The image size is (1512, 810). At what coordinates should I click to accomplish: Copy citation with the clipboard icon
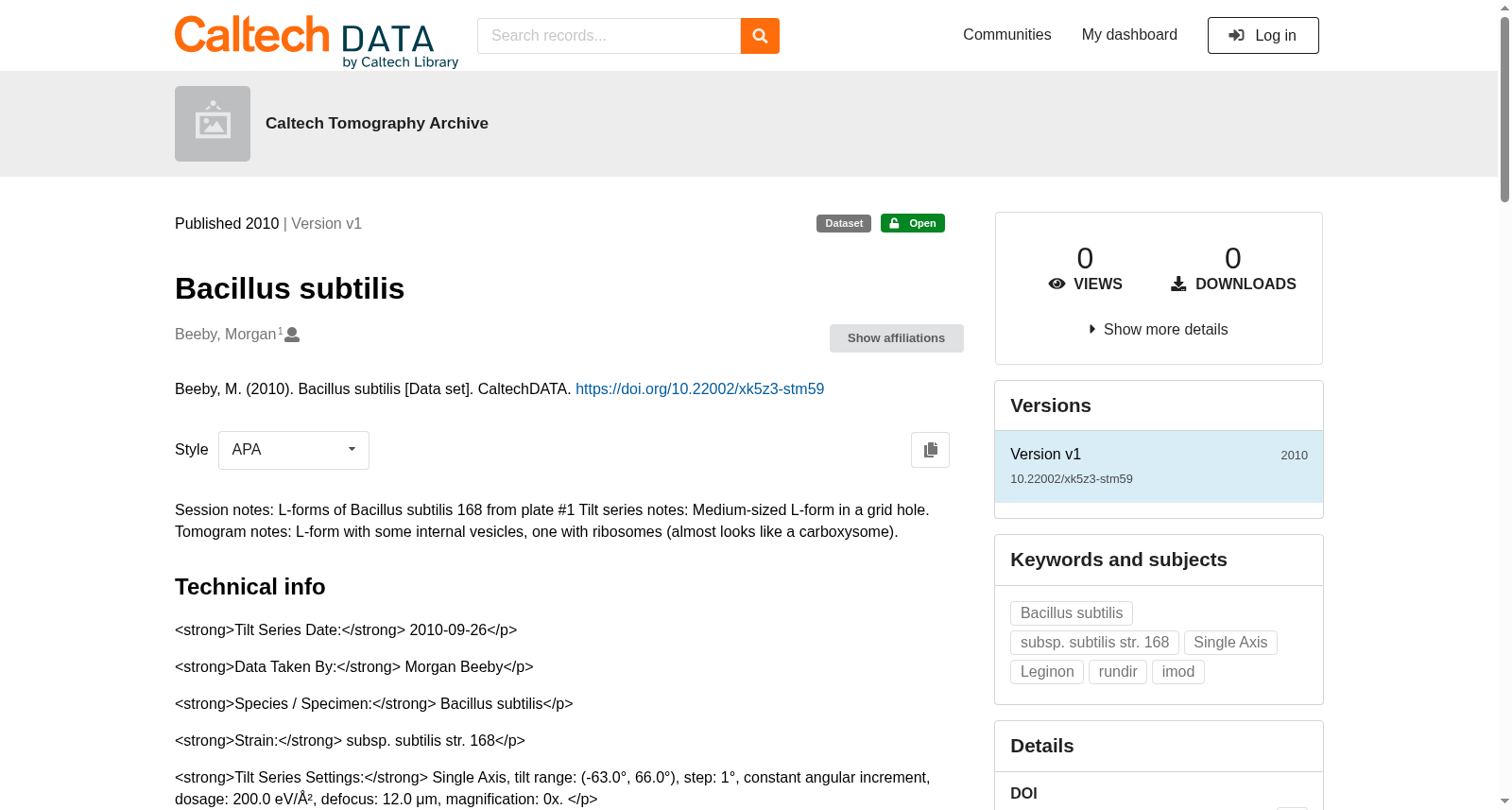(x=930, y=450)
